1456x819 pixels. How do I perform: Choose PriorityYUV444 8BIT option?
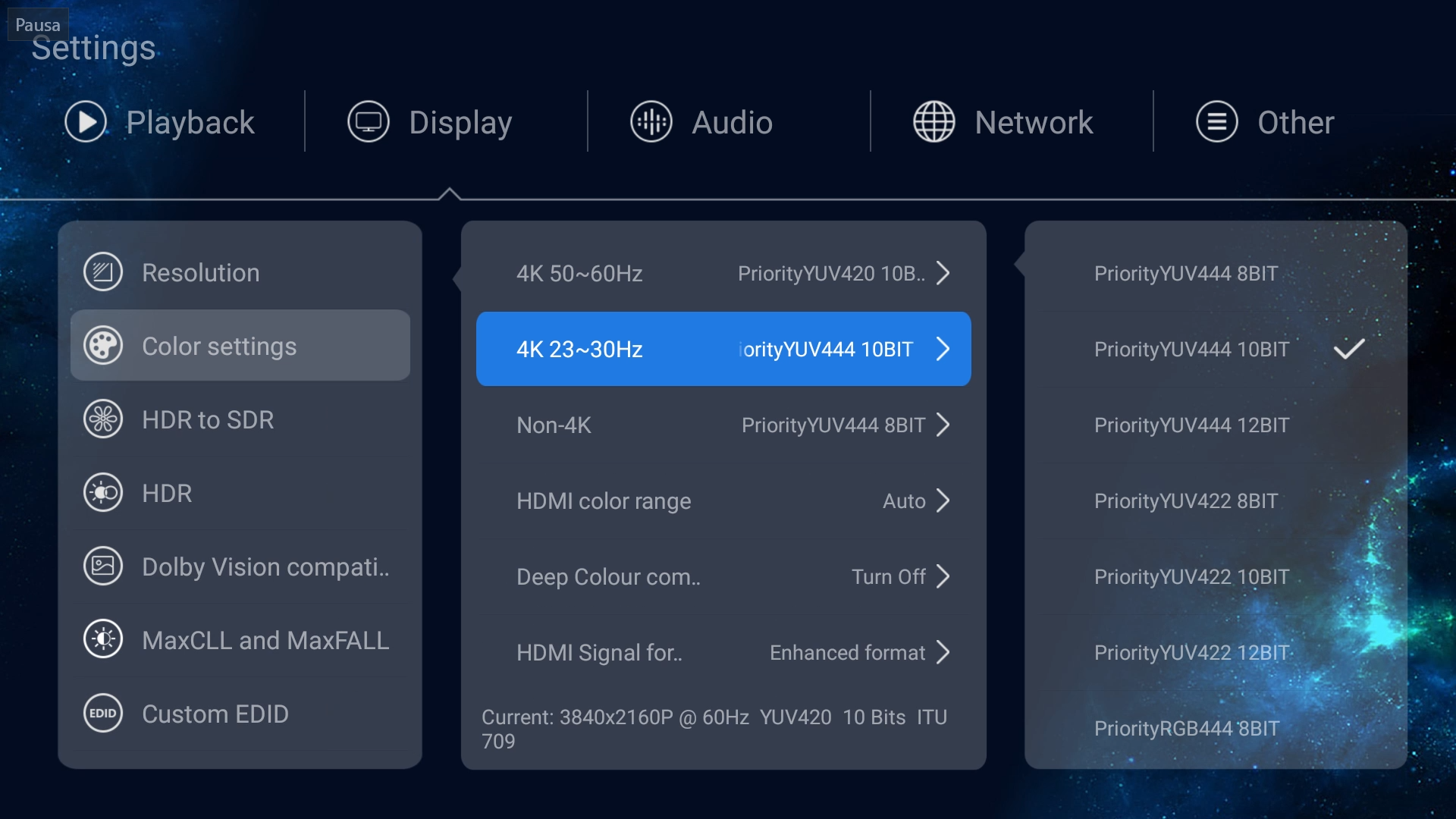pos(1216,273)
